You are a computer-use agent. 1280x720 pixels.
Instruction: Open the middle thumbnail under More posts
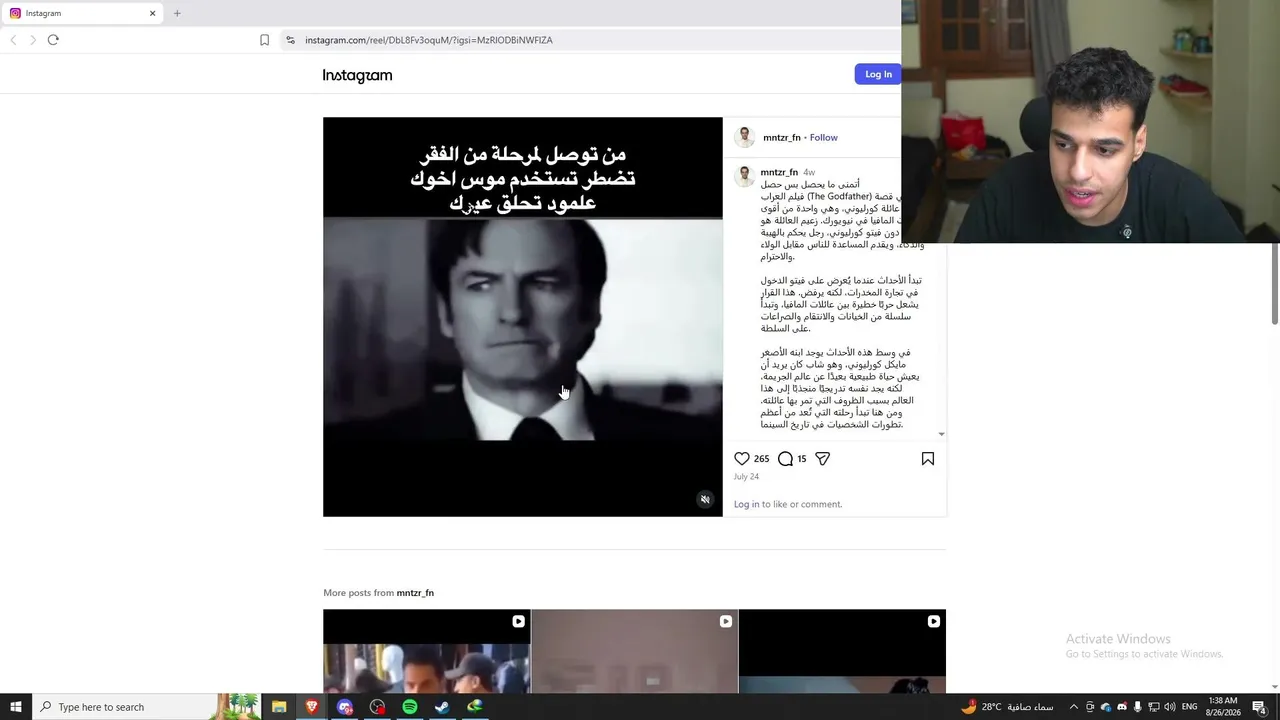(634, 651)
